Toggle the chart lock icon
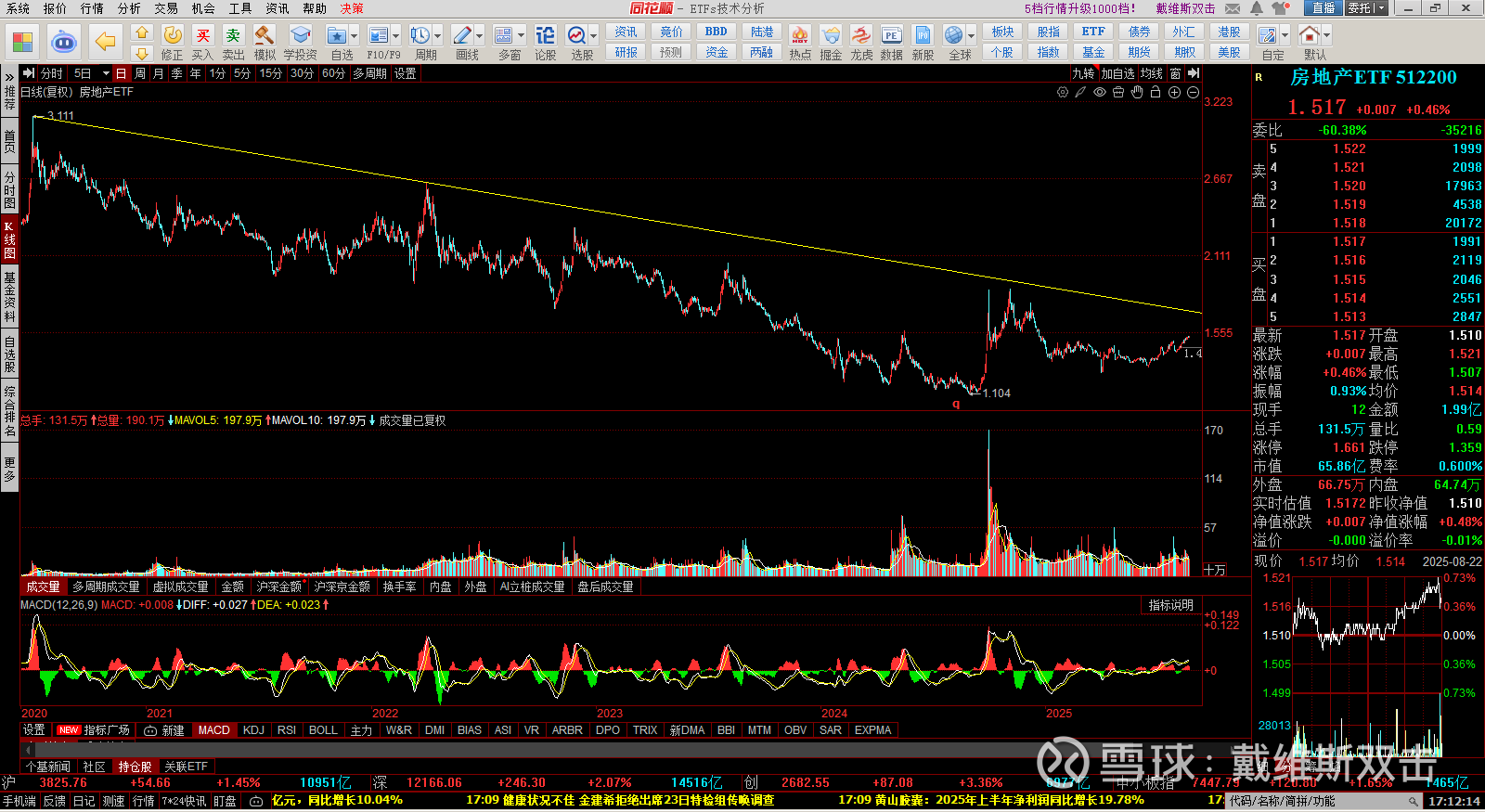Screen dimensions: 1485x812 point(1156,92)
